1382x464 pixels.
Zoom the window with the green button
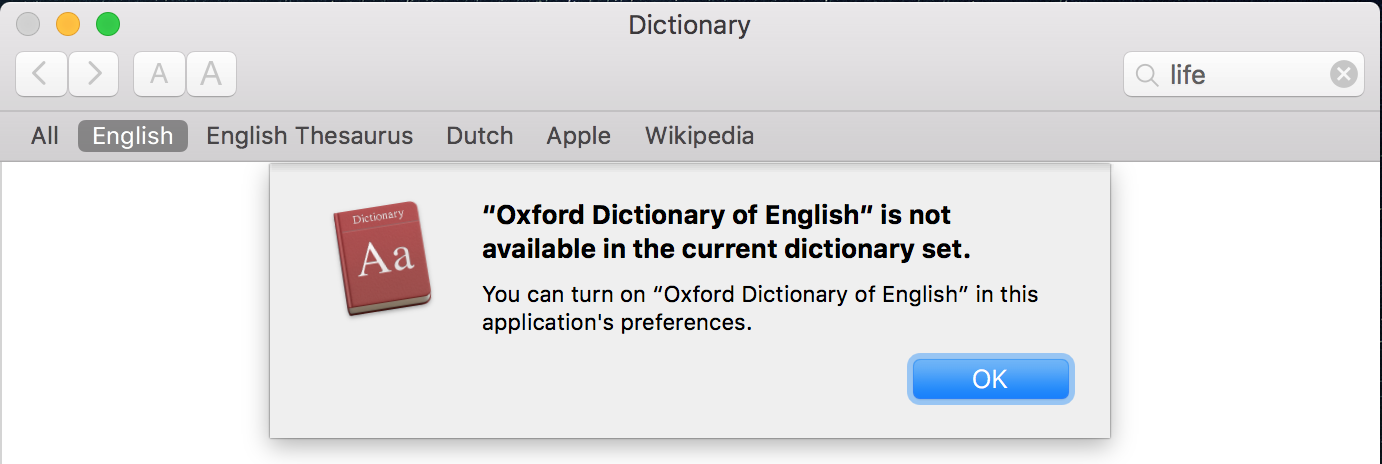pyautogui.click(x=107, y=24)
